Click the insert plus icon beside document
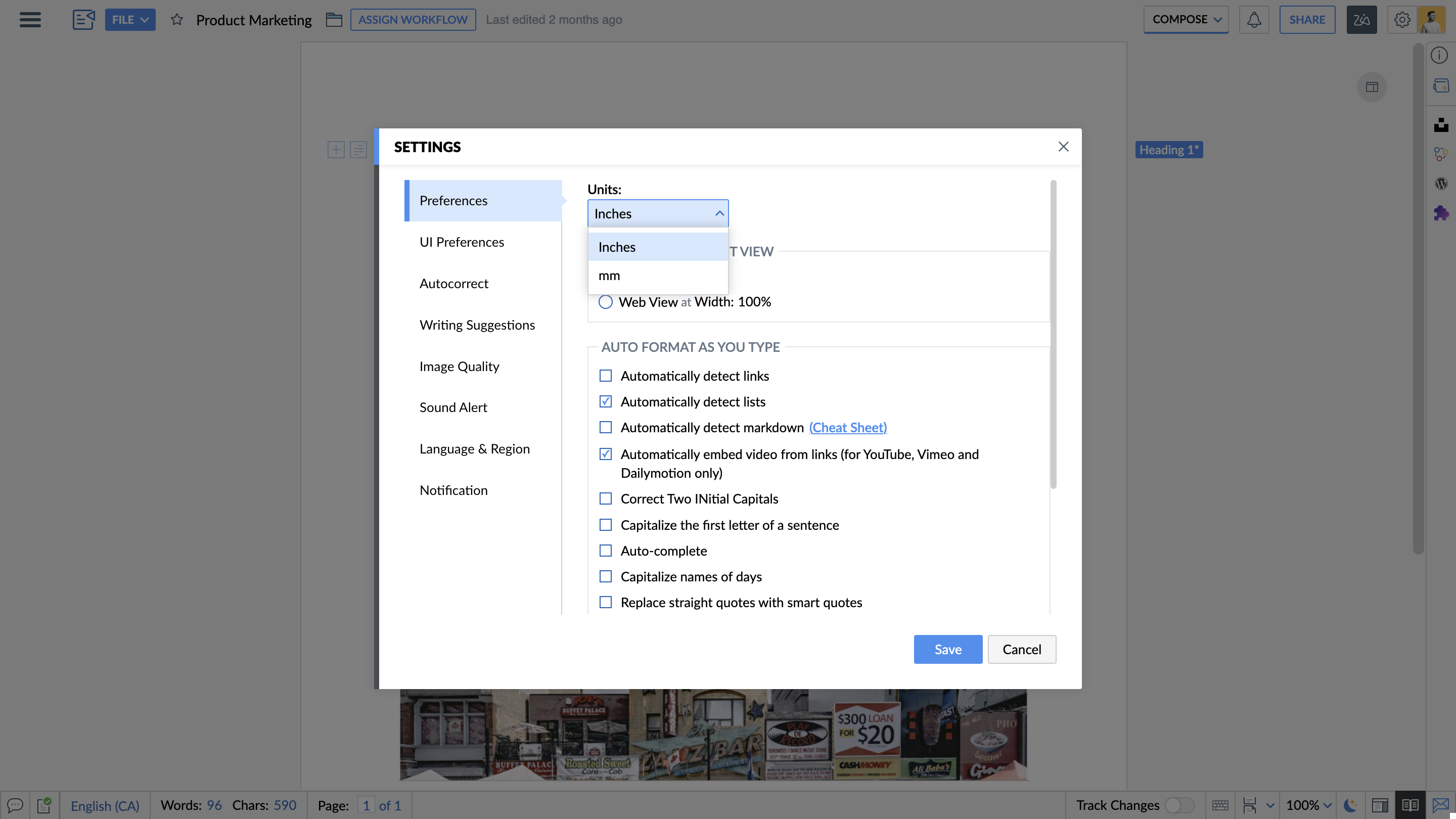The width and height of the screenshot is (1456, 819). (x=336, y=150)
